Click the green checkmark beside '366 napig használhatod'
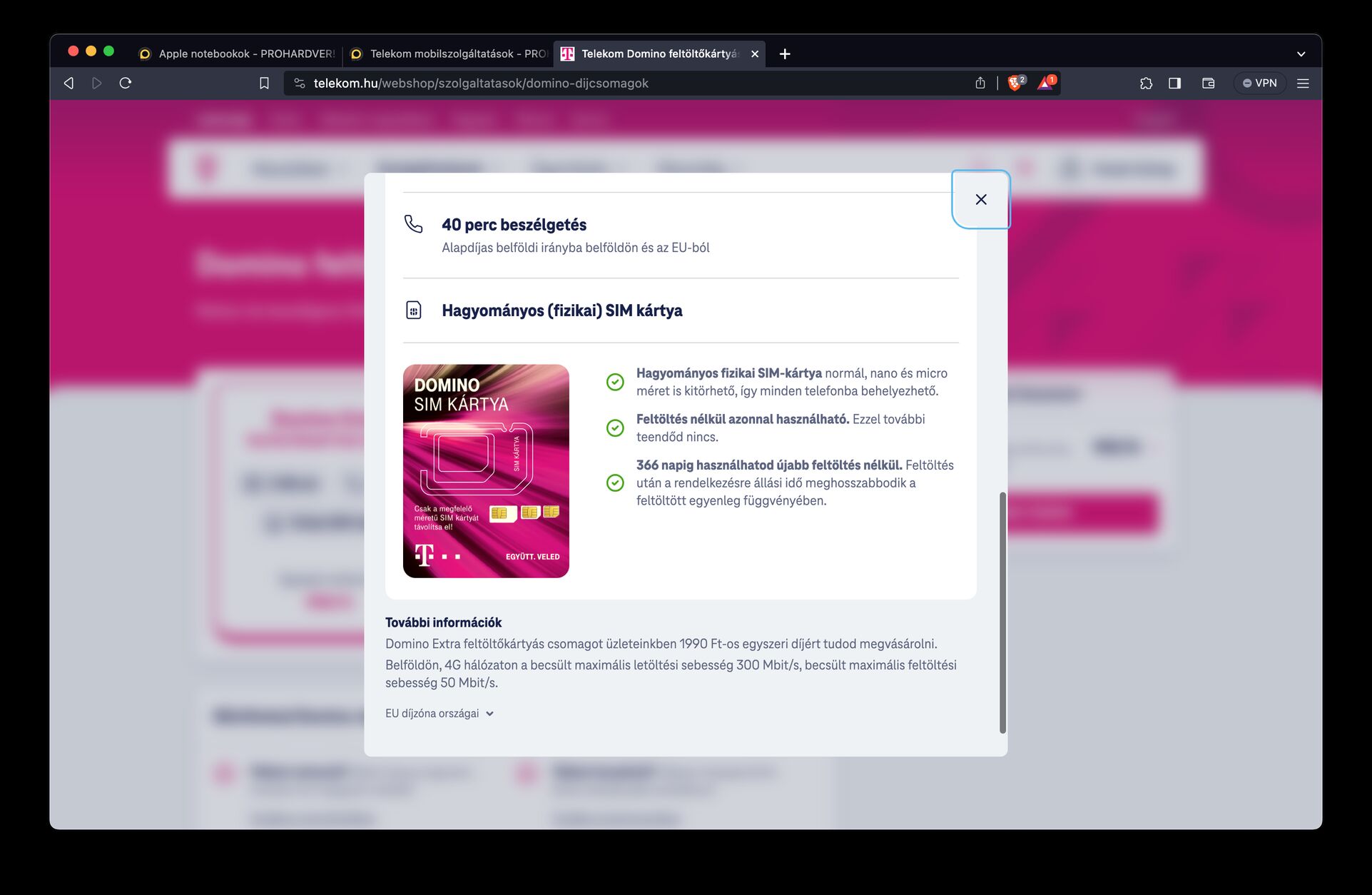Screen dimensions: 1372x895 coord(615,482)
